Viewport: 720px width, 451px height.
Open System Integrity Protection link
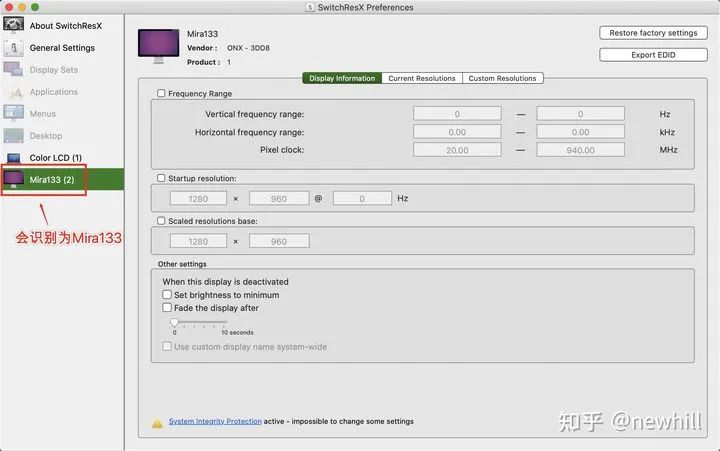pyautogui.click(x=215, y=422)
